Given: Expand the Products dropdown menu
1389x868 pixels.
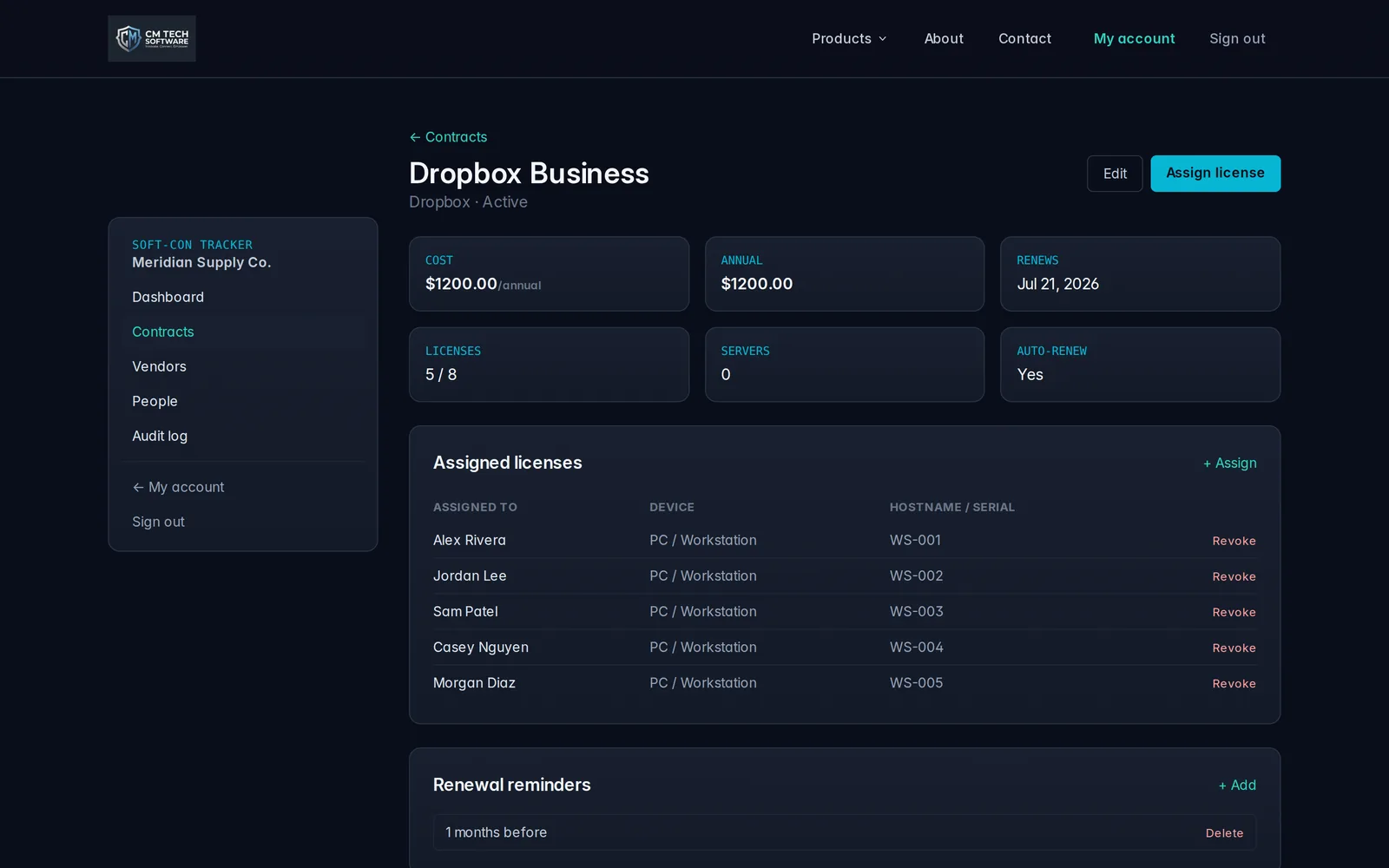Looking at the screenshot, I should [849, 38].
